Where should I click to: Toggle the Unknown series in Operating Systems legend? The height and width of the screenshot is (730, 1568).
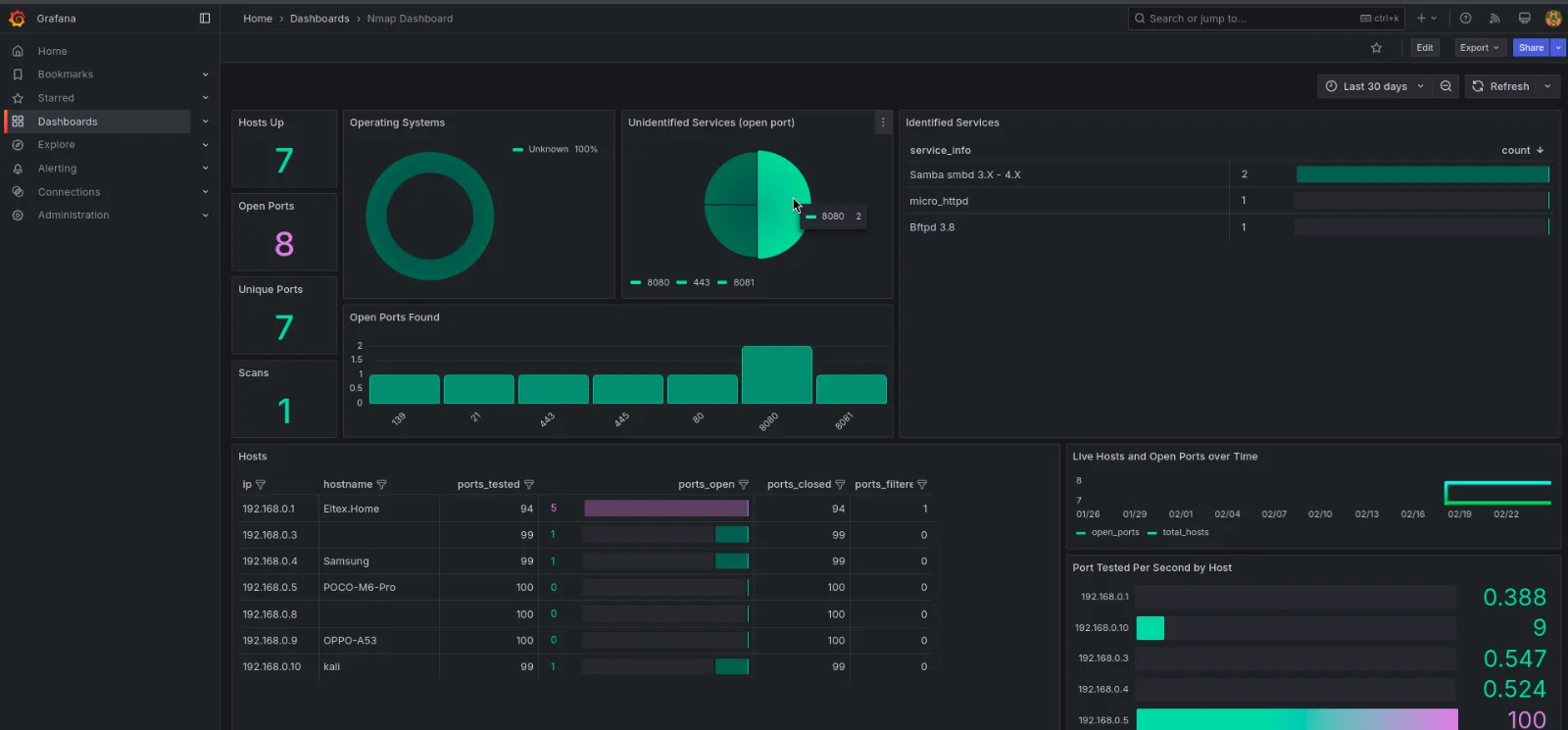[x=548, y=150]
